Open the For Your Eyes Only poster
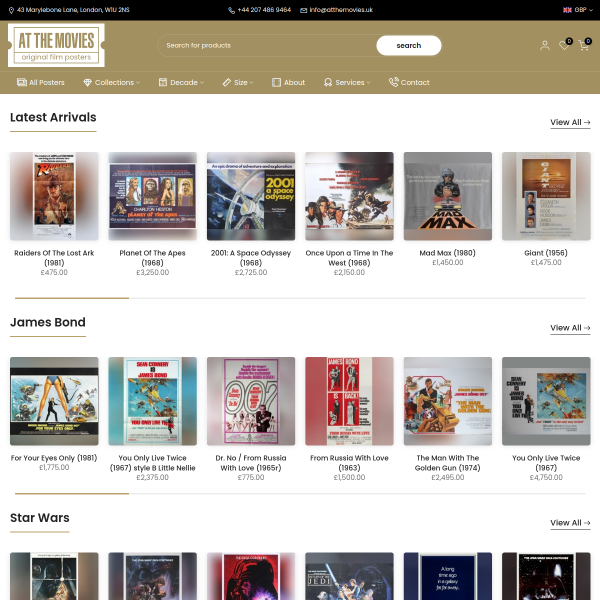 point(54,401)
